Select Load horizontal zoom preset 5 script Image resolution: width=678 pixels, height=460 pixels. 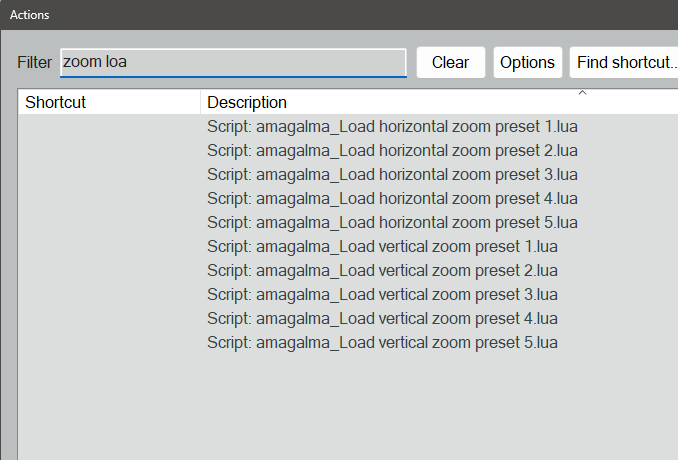tap(392, 223)
